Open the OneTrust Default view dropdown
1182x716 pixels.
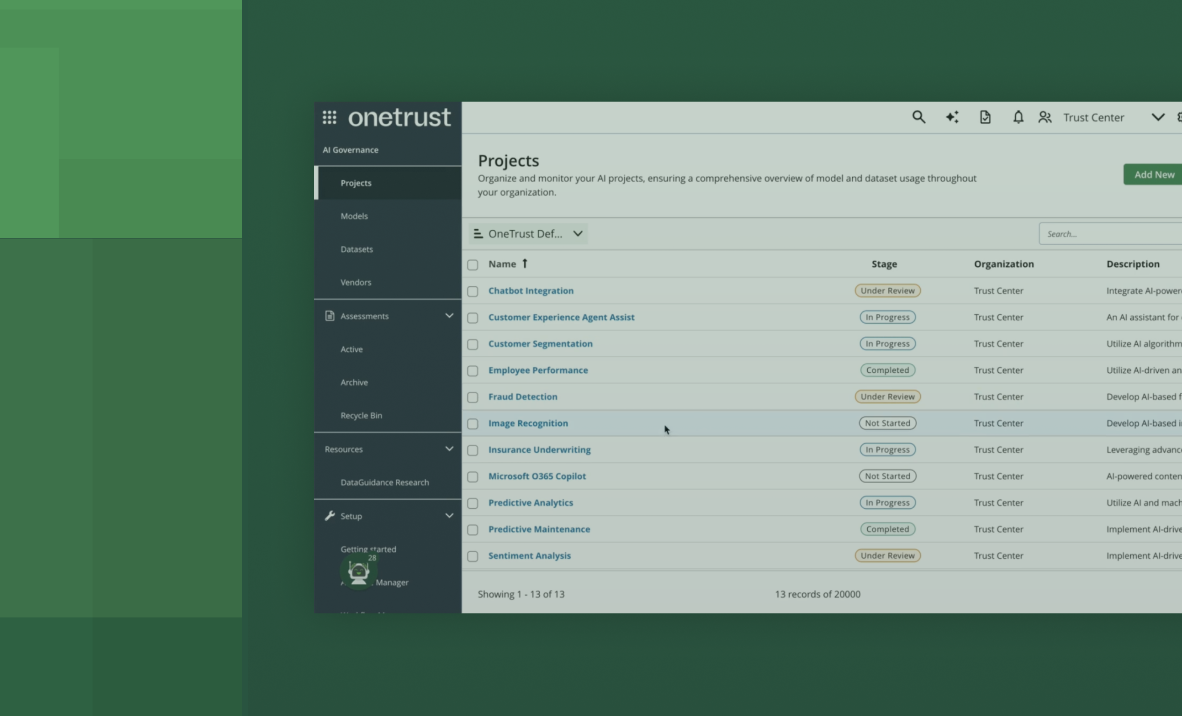pos(527,233)
